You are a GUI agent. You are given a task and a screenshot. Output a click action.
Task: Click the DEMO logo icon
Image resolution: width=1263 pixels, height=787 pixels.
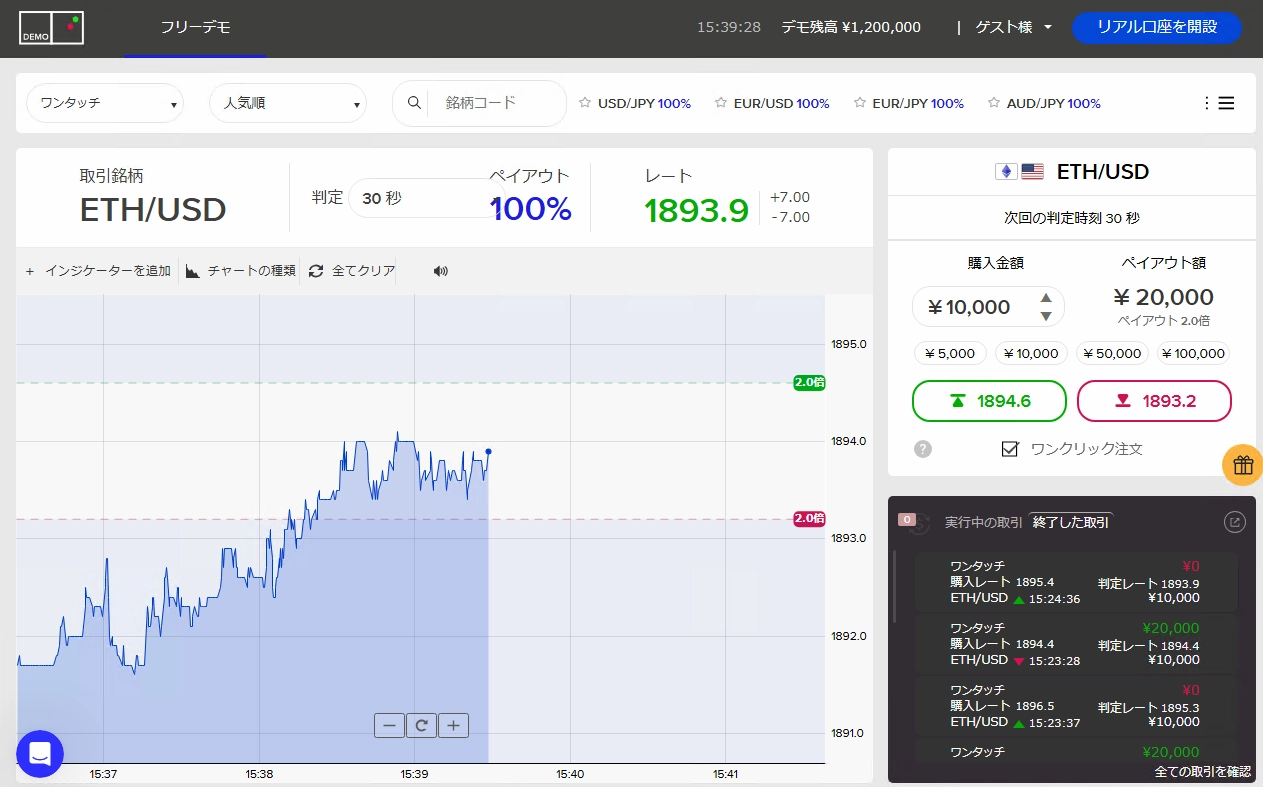click(51, 27)
